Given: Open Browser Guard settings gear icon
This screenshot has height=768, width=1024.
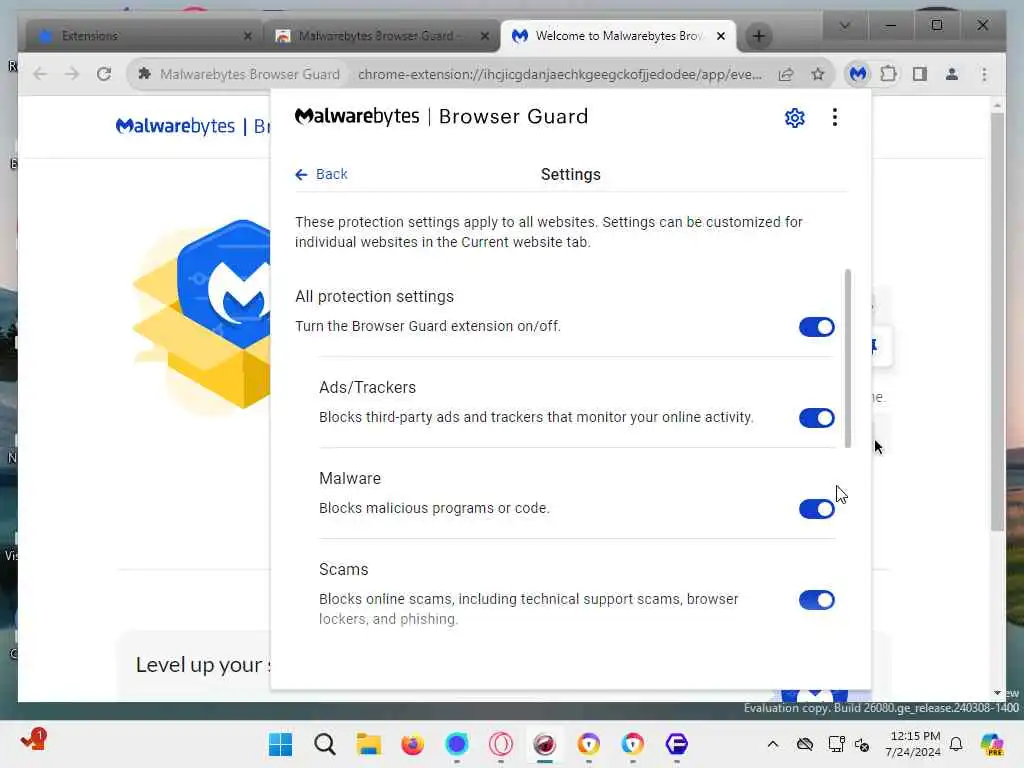Looking at the screenshot, I should point(794,118).
